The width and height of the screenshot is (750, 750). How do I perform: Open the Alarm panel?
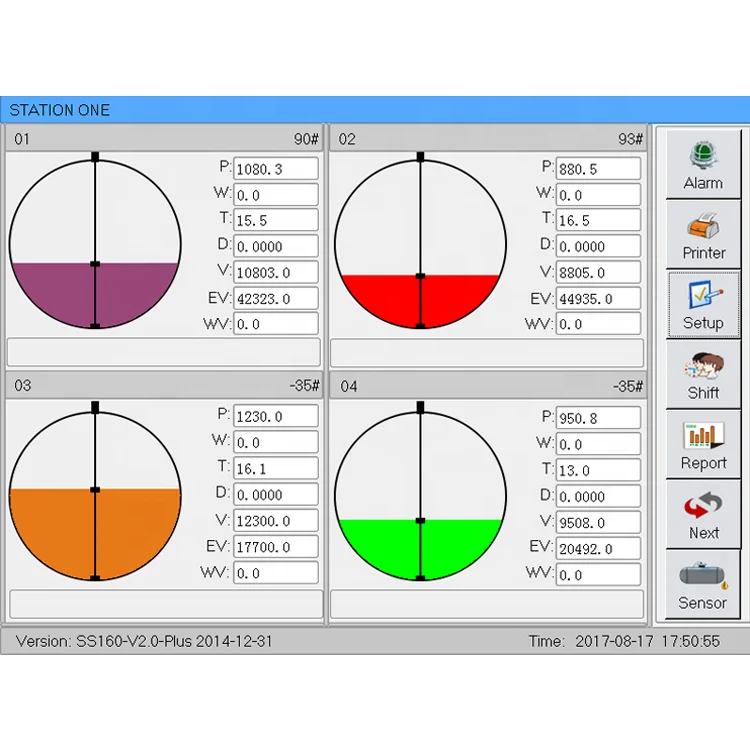point(703,164)
